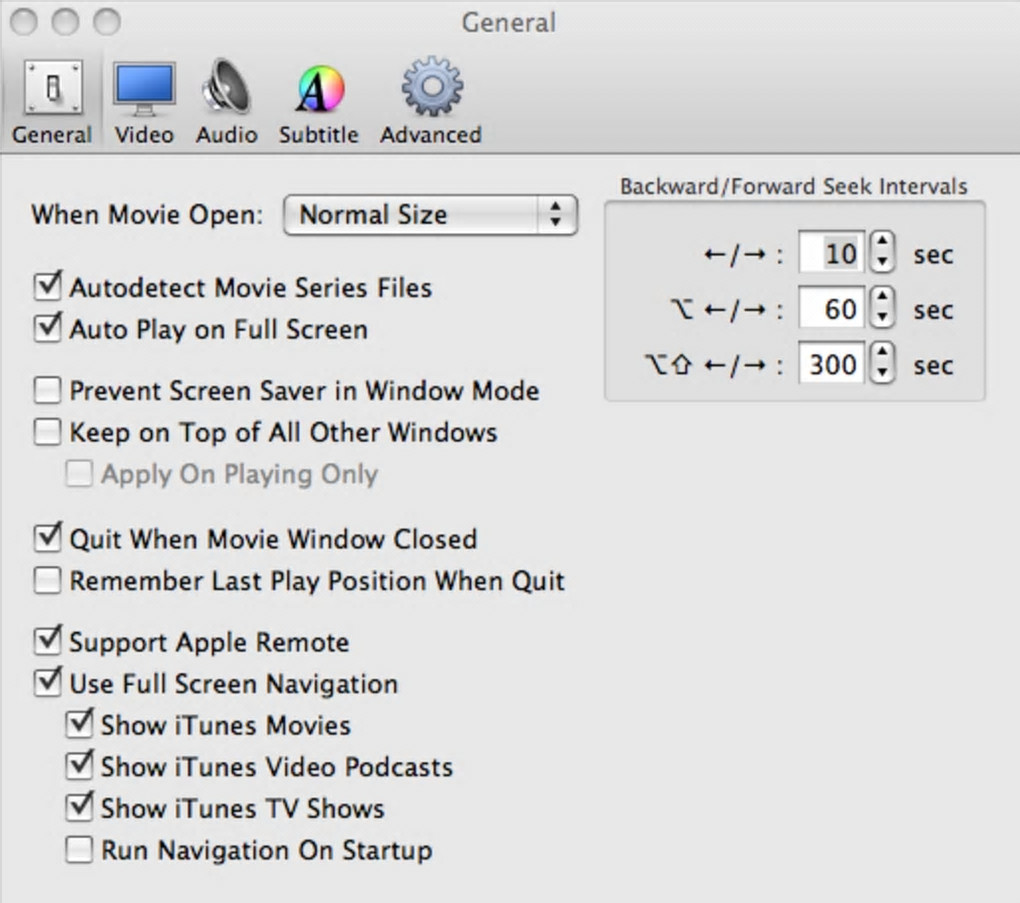Uncheck Auto Play on Full Screen
1020x903 pixels.
48,329
